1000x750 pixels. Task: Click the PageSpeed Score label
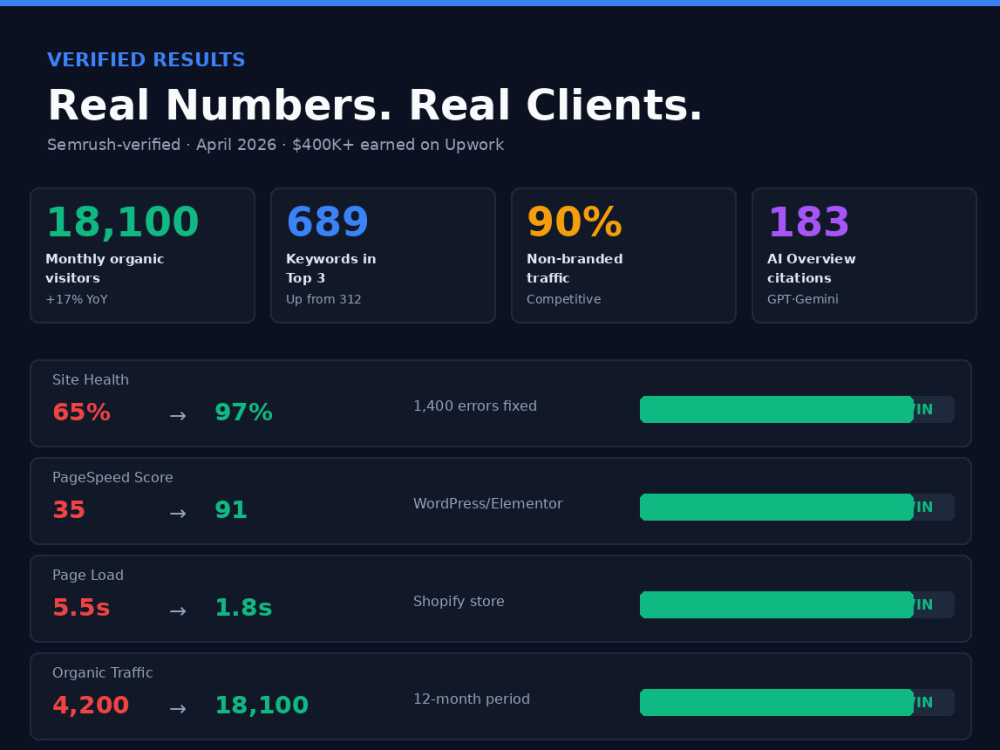pos(113,477)
